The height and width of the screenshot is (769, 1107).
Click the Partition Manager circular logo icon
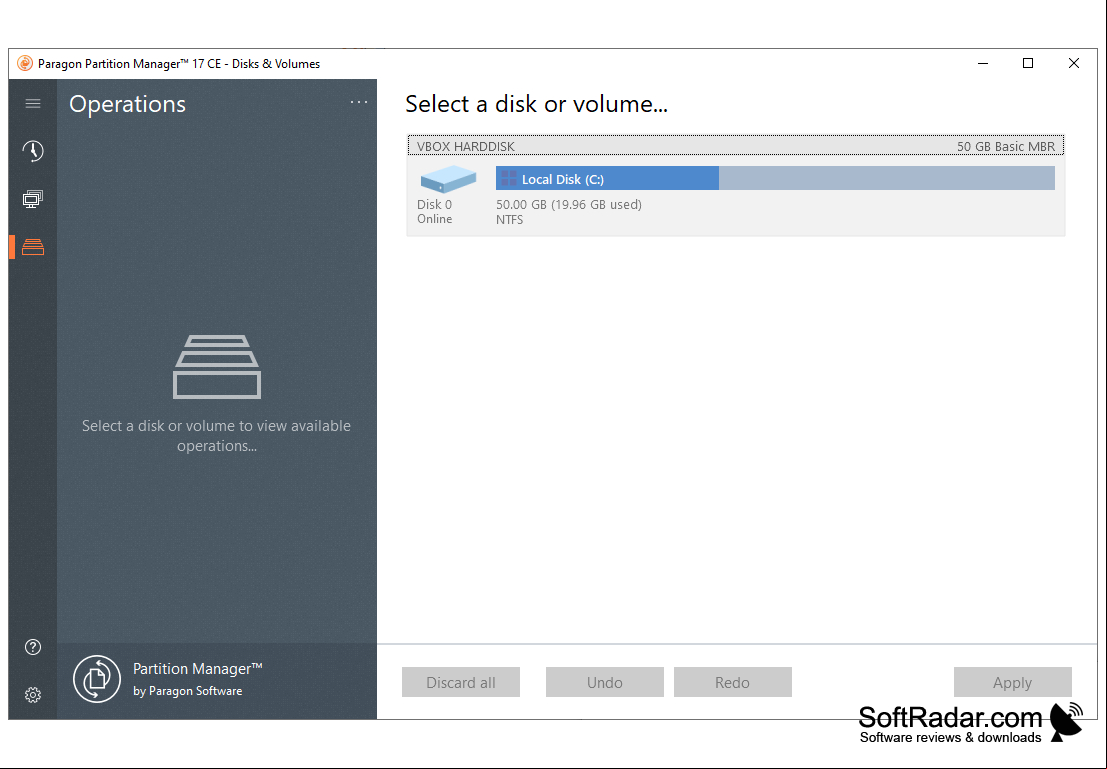97,679
